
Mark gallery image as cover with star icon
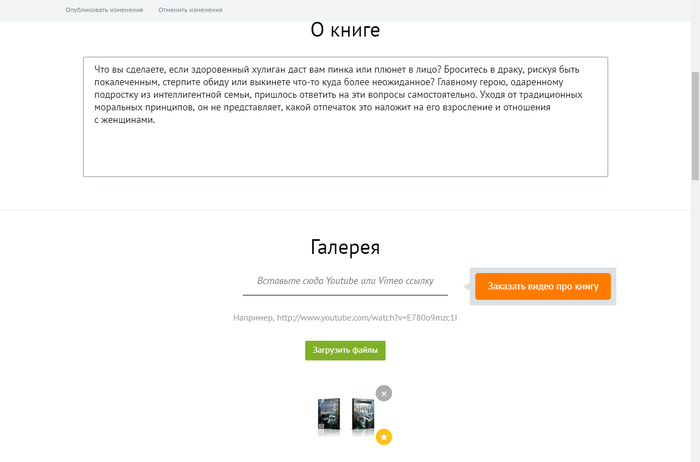click(x=384, y=437)
